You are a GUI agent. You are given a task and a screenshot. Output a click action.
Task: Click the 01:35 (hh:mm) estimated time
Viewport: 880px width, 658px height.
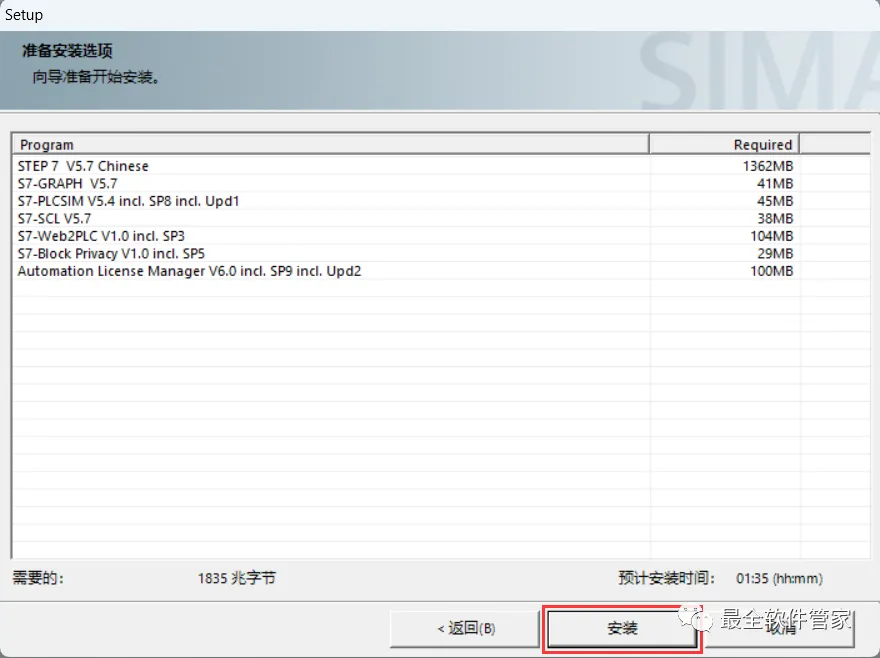779,578
